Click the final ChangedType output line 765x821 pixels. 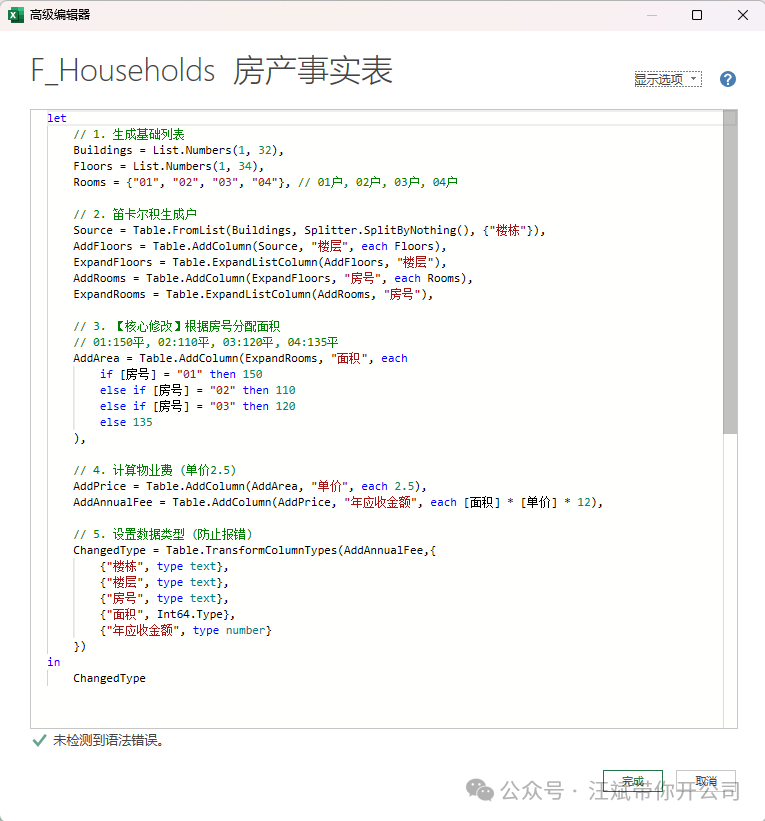[x=109, y=678]
